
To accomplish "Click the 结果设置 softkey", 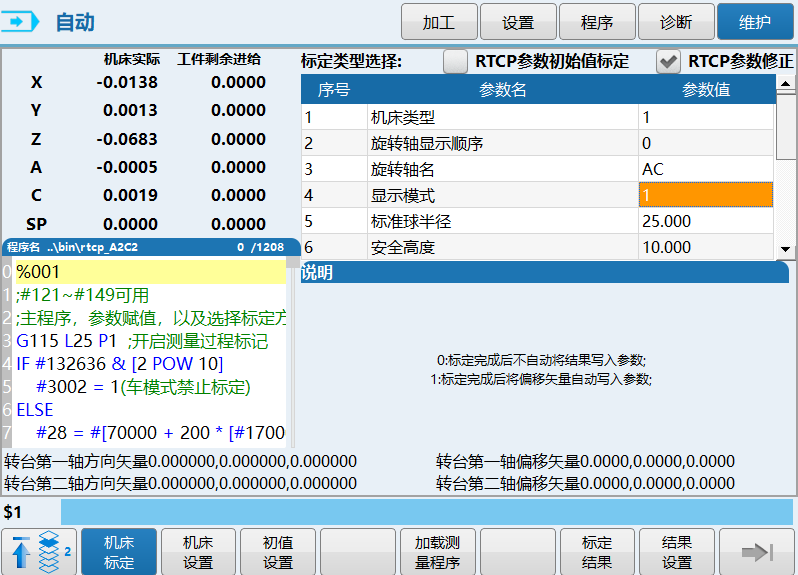I will click(x=677, y=552).
